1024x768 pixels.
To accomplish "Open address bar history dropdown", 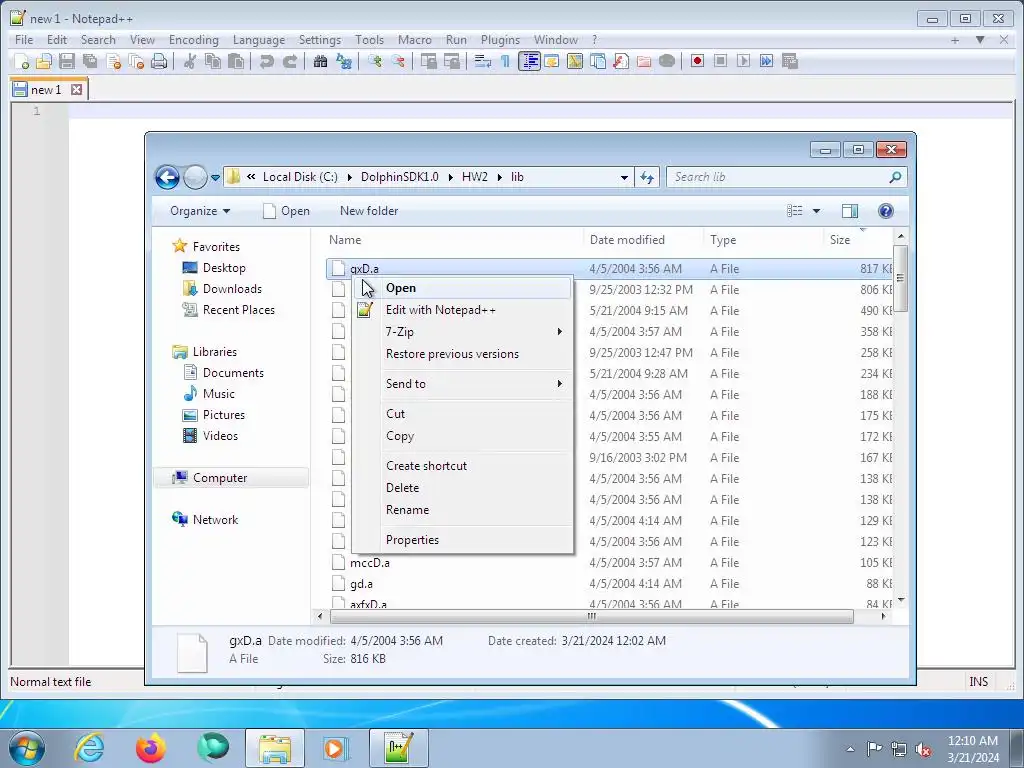I will click(x=624, y=178).
